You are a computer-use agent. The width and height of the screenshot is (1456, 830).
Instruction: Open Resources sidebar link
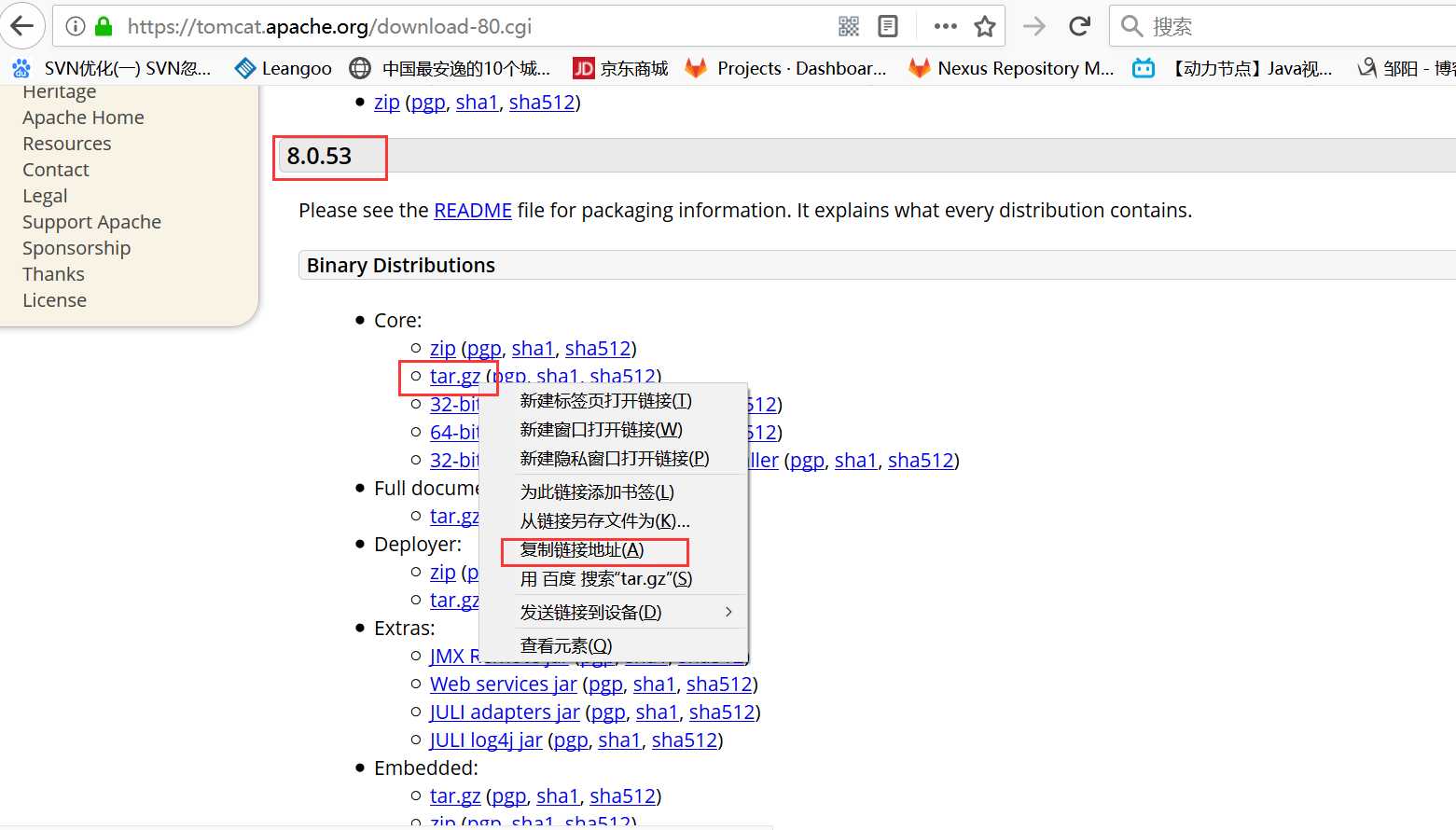click(66, 144)
